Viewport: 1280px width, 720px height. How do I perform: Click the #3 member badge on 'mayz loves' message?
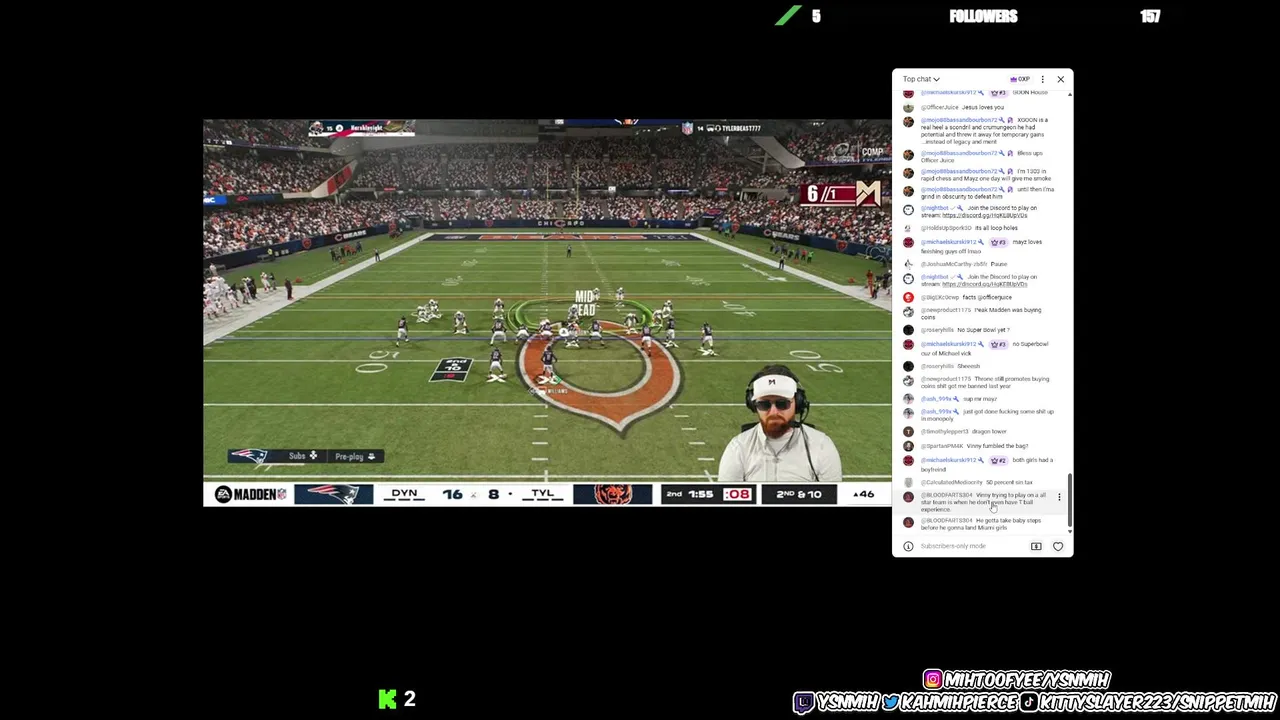(x=998, y=242)
